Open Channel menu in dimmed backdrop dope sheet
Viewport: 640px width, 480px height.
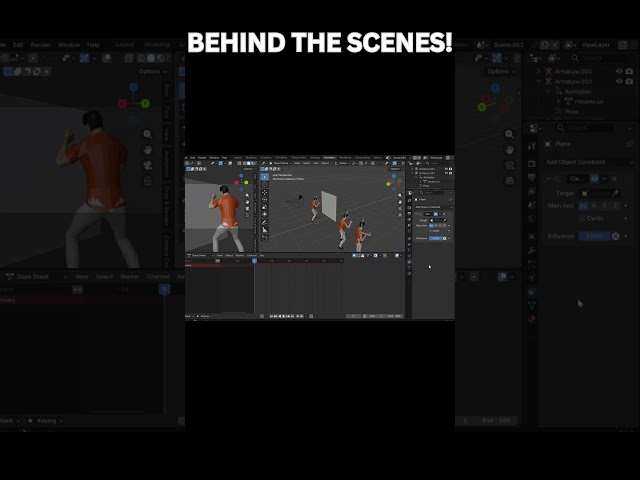pyautogui.click(x=158, y=277)
